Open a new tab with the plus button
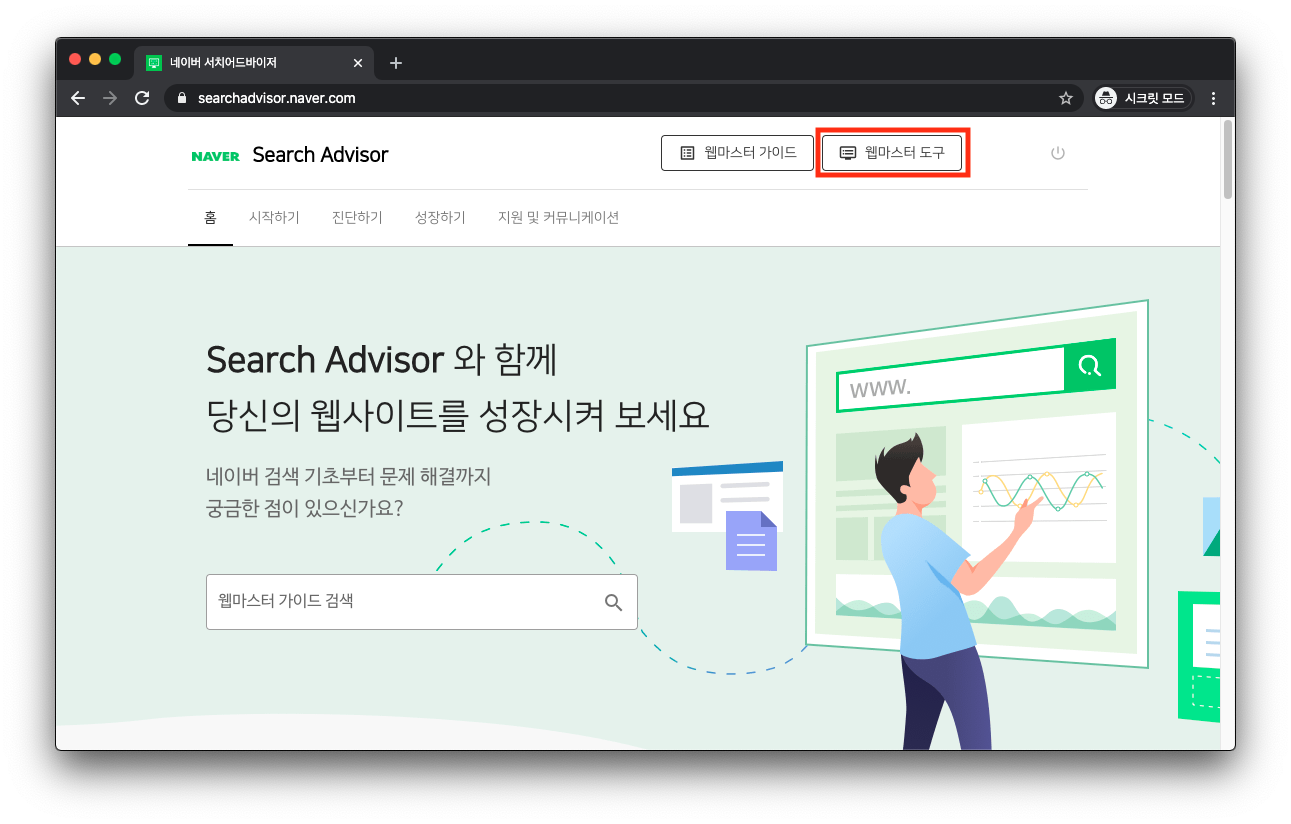Image resolution: width=1291 pixels, height=824 pixels. [x=396, y=63]
